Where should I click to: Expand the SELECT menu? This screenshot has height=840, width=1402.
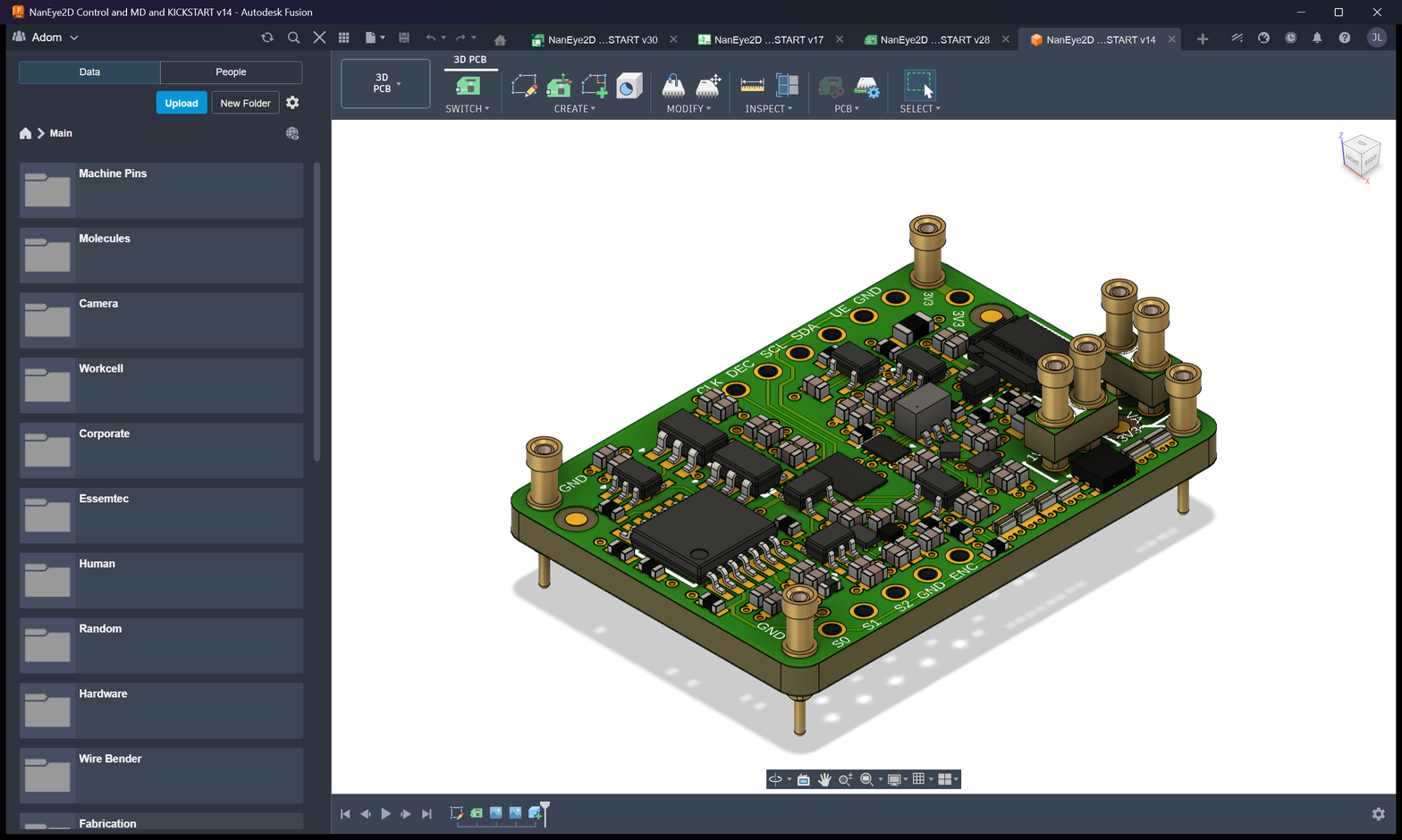point(920,109)
